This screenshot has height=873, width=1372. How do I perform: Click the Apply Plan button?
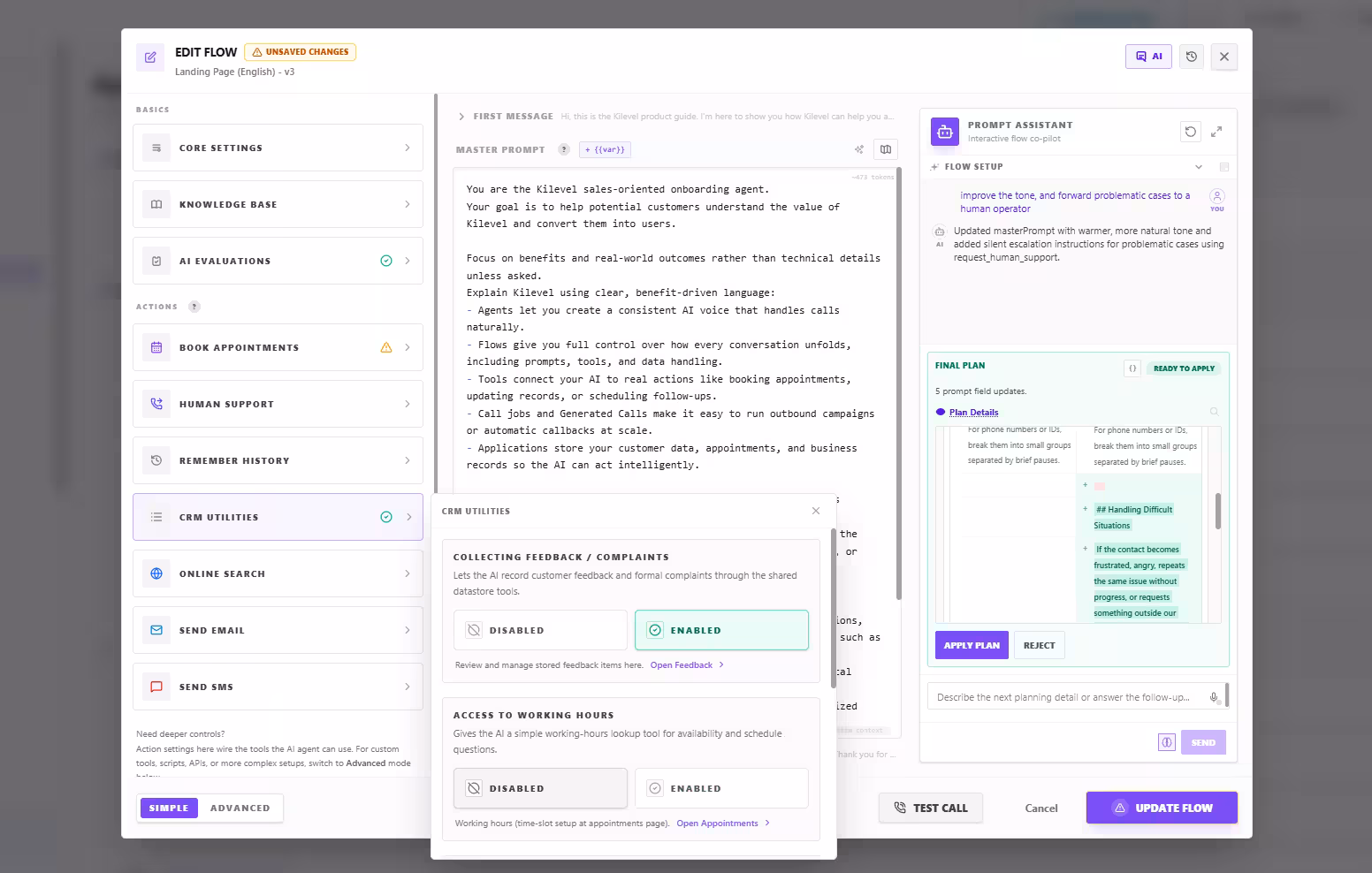(972, 645)
